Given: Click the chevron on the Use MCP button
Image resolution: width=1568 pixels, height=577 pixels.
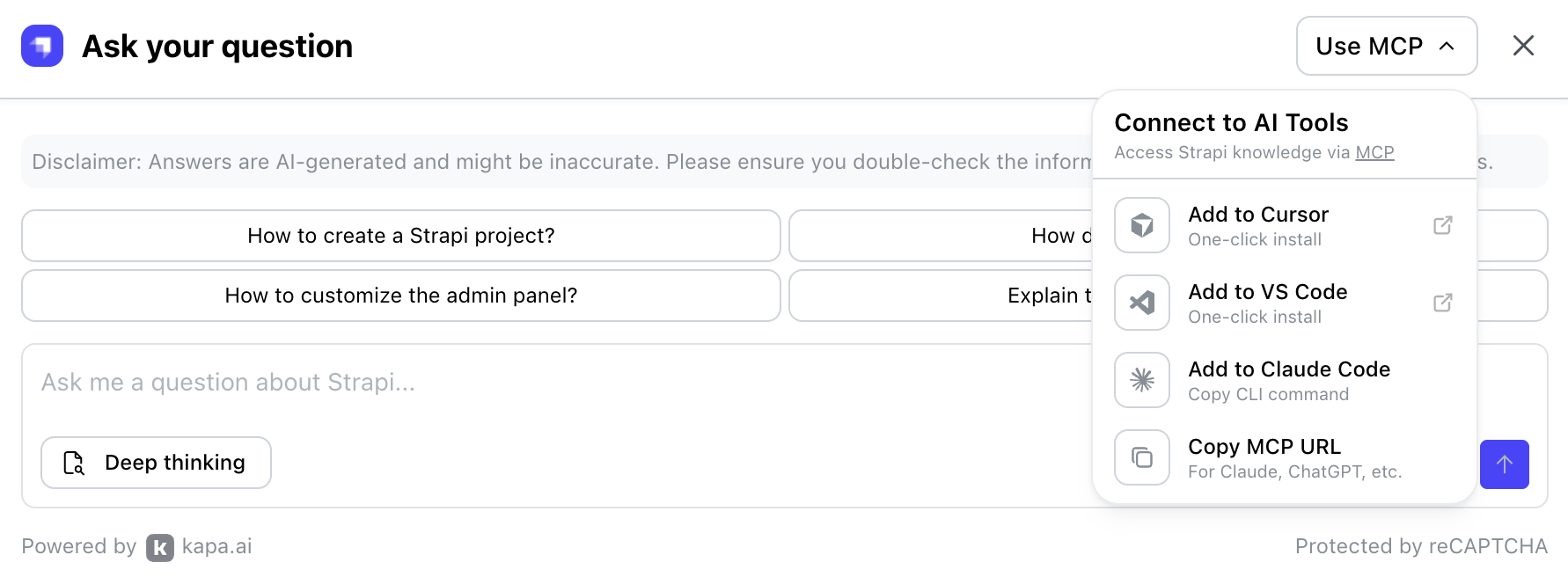Looking at the screenshot, I should pos(1447,46).
